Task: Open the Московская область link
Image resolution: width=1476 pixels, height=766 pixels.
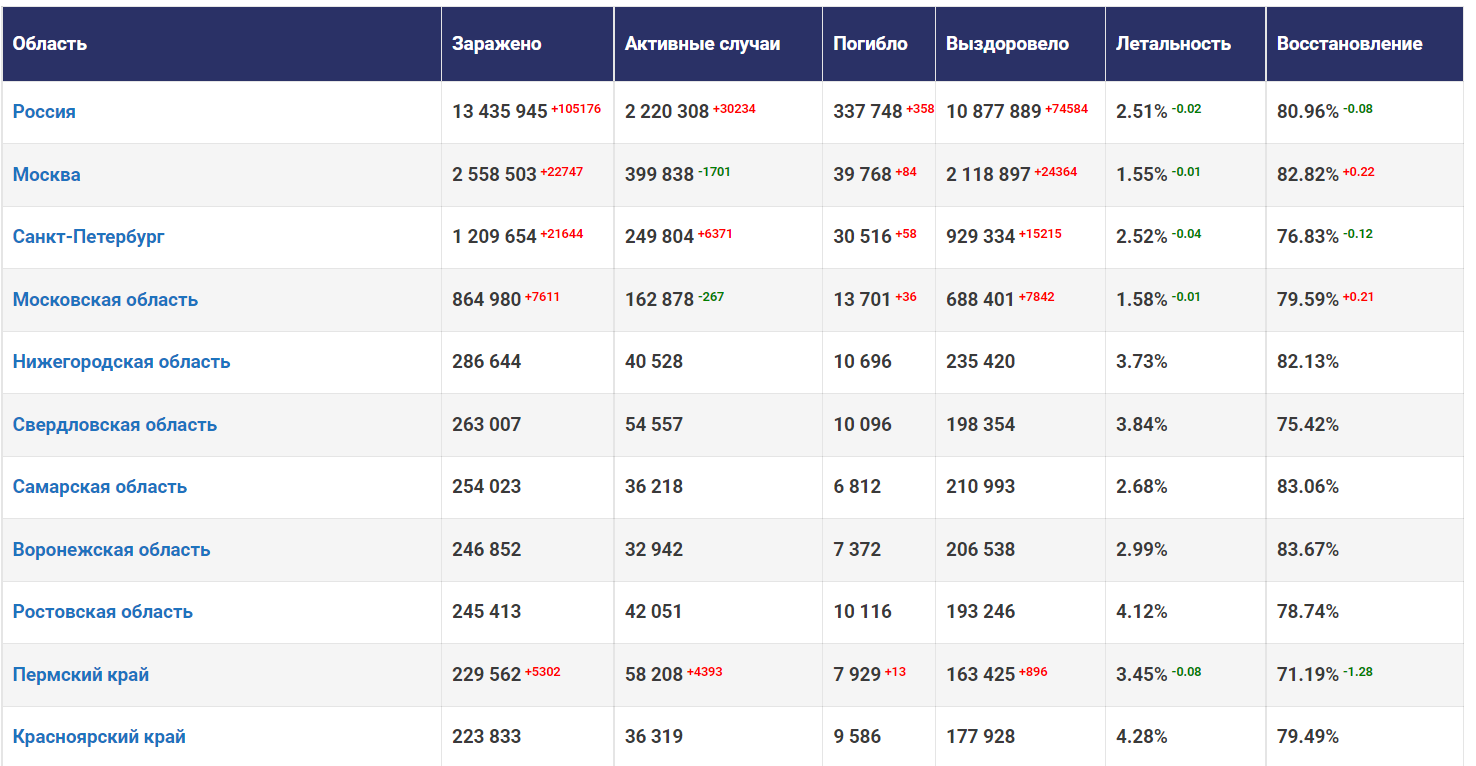Action: coord(105,300)
